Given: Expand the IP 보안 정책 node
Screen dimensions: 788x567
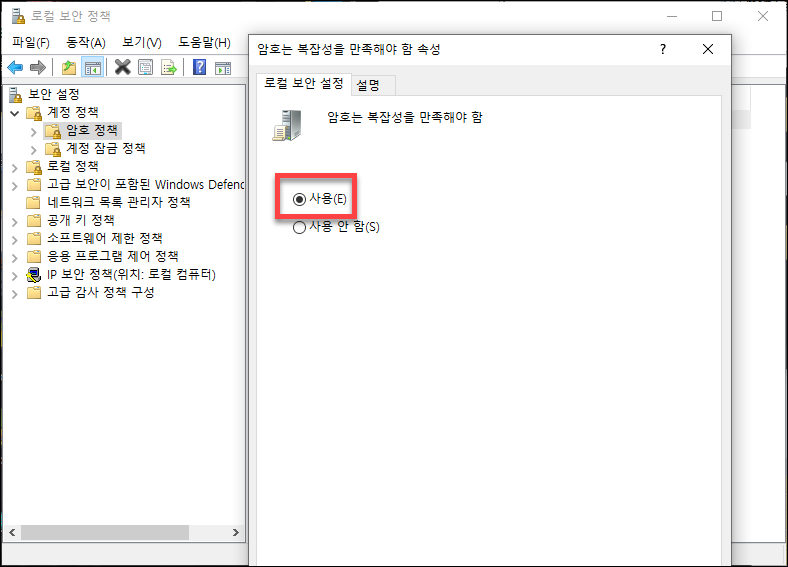Looking at the screenshot, I should pos(15,276).
